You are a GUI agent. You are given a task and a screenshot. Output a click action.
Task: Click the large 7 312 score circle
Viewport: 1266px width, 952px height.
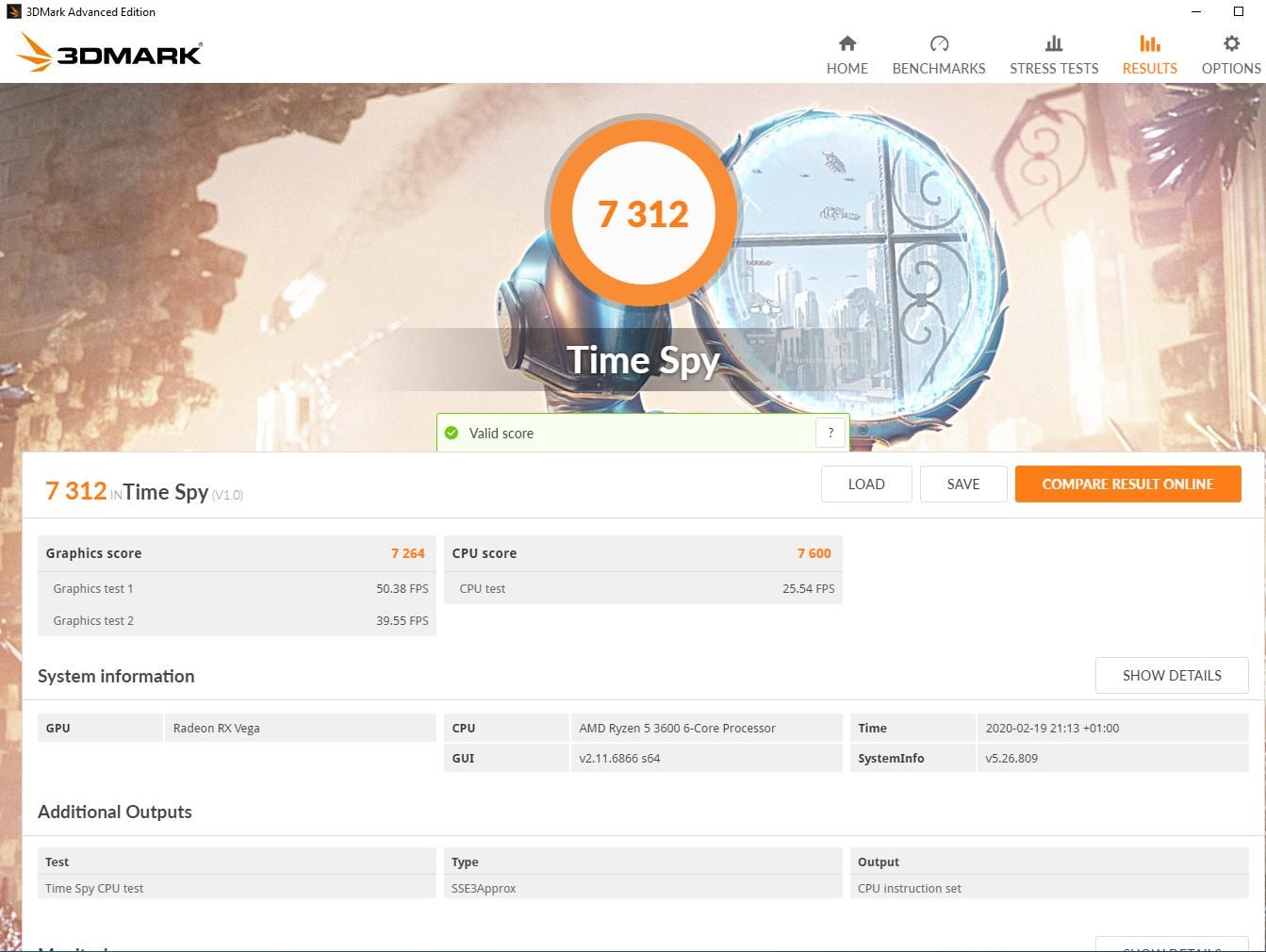[644, 214]
